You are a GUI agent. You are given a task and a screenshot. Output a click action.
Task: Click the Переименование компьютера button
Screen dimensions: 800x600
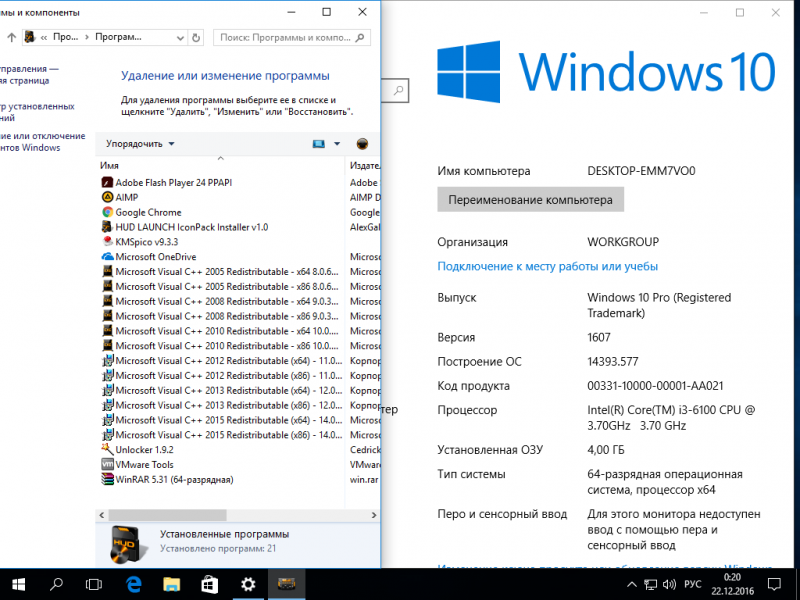pyautogui.click(x=530, y=199)
